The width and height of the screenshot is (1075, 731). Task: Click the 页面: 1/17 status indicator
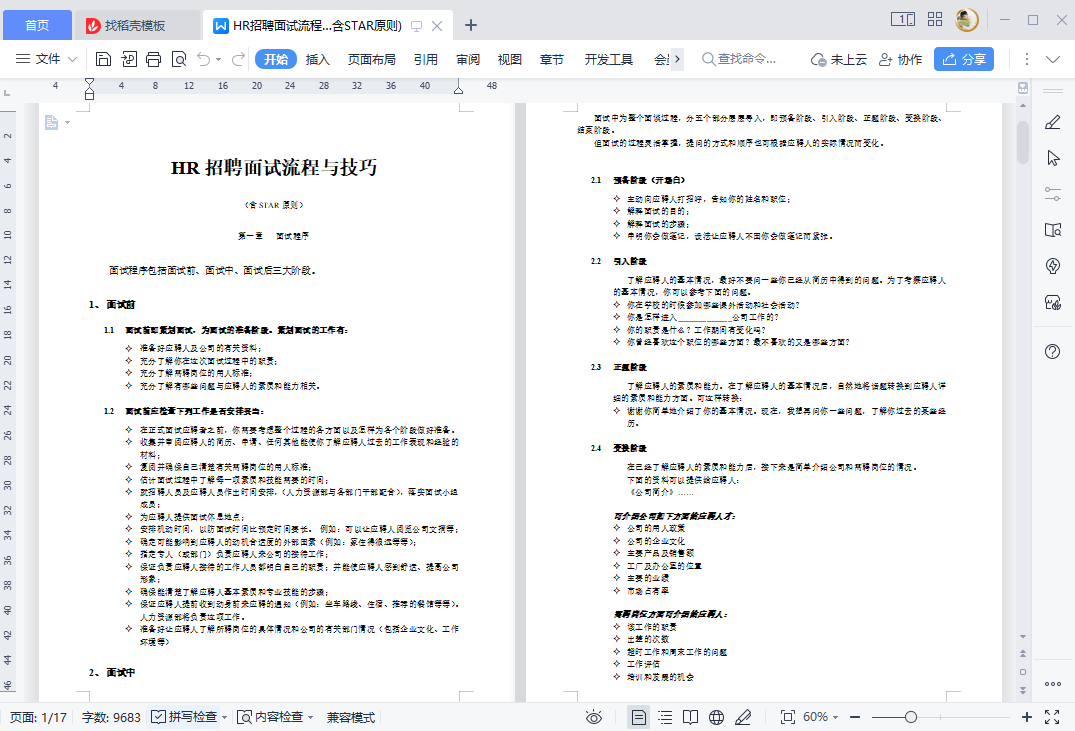coord(38,717)
